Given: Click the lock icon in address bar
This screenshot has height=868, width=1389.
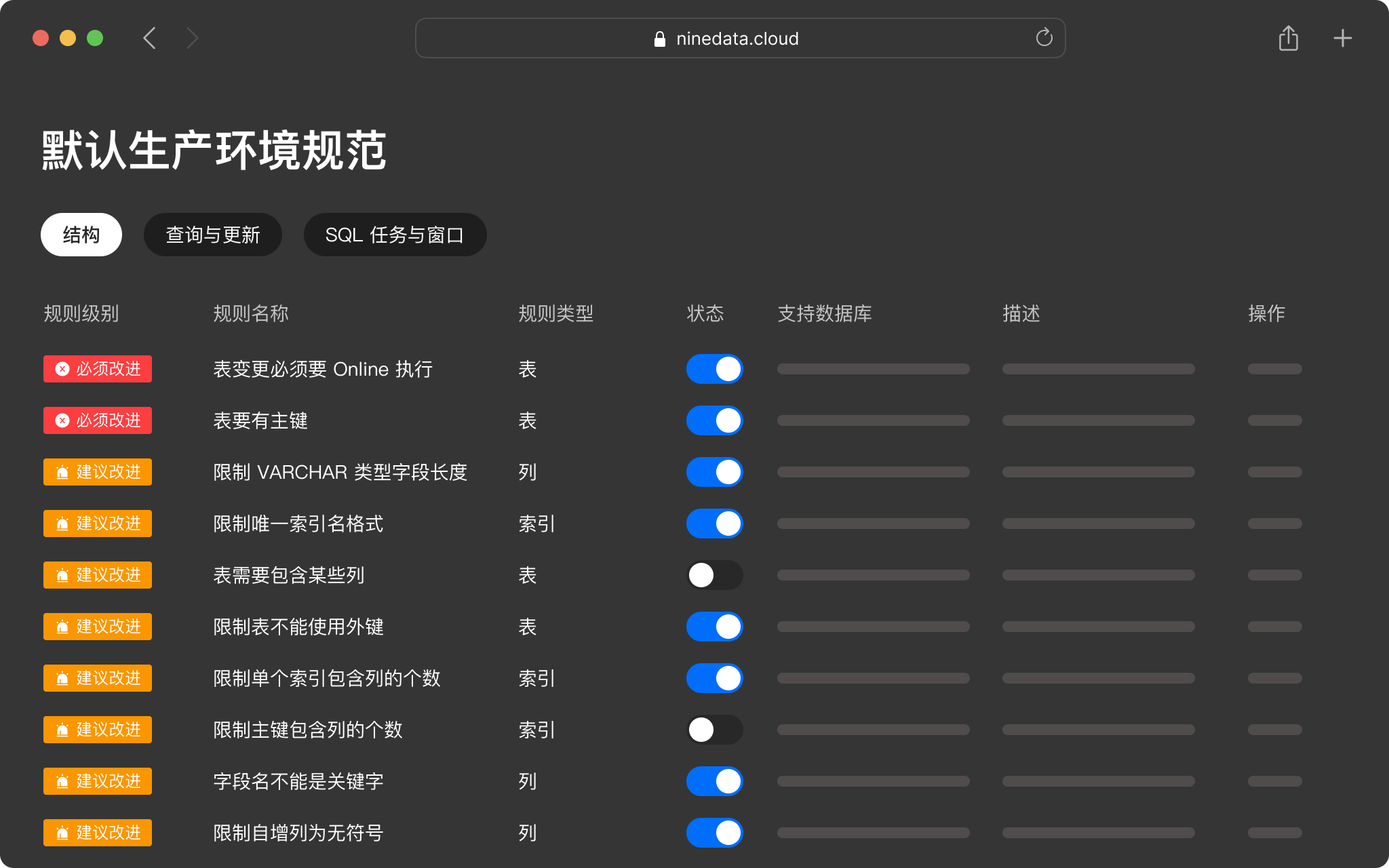Looking at the screenshot, I should pyautogui.click(x=659, y=39).
